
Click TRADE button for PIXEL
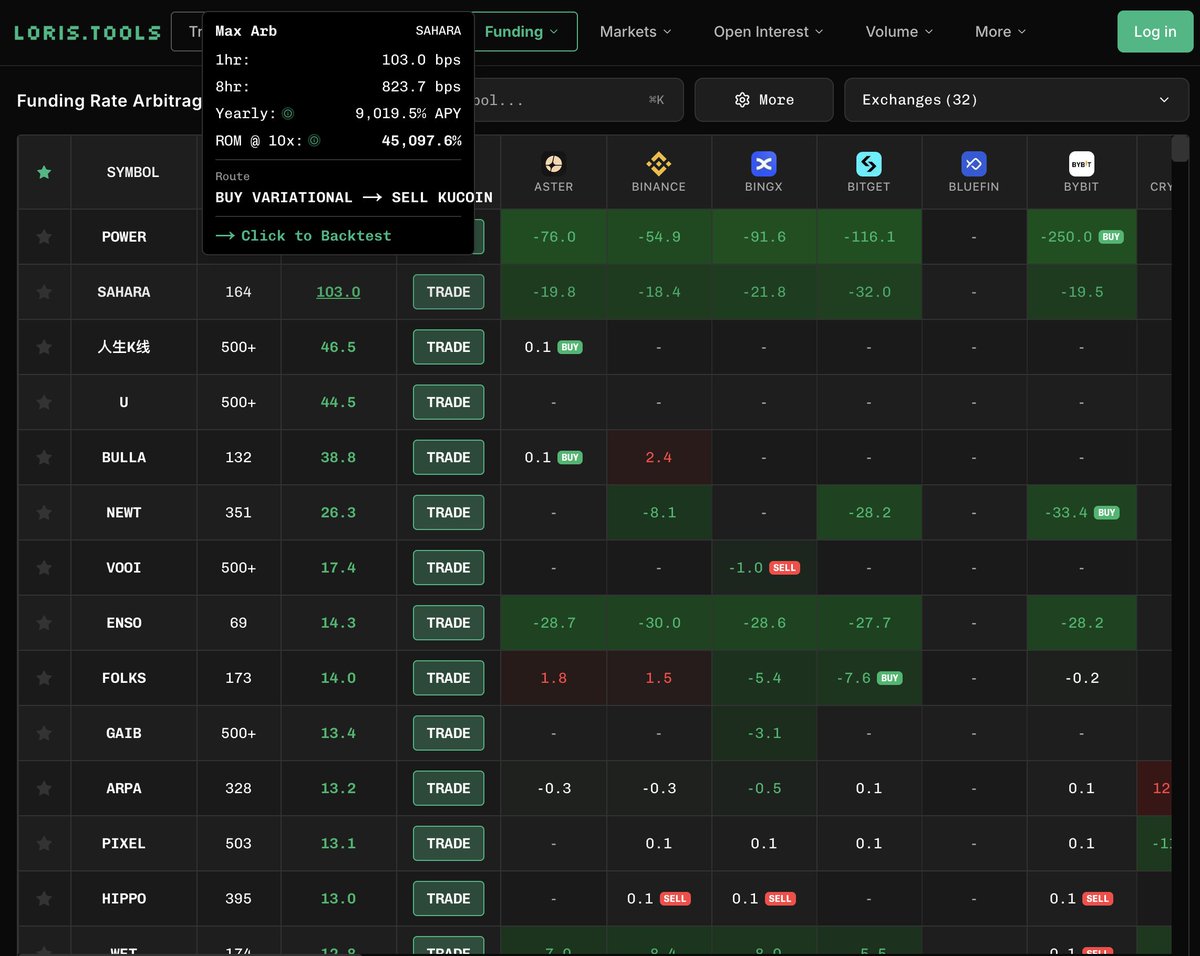coord(448,843)
